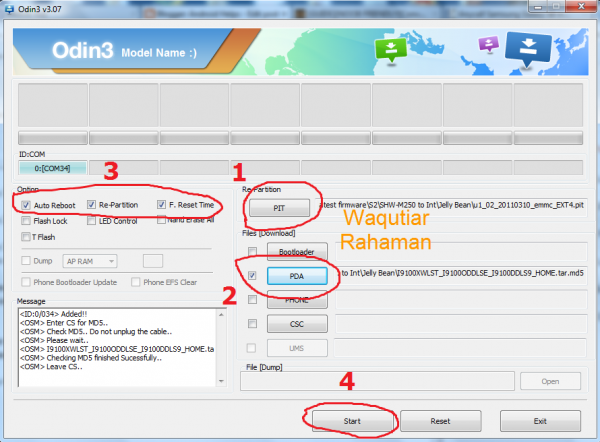Click the PHONE file button
The width and height of the screenshot is (600, 442).
297,300
